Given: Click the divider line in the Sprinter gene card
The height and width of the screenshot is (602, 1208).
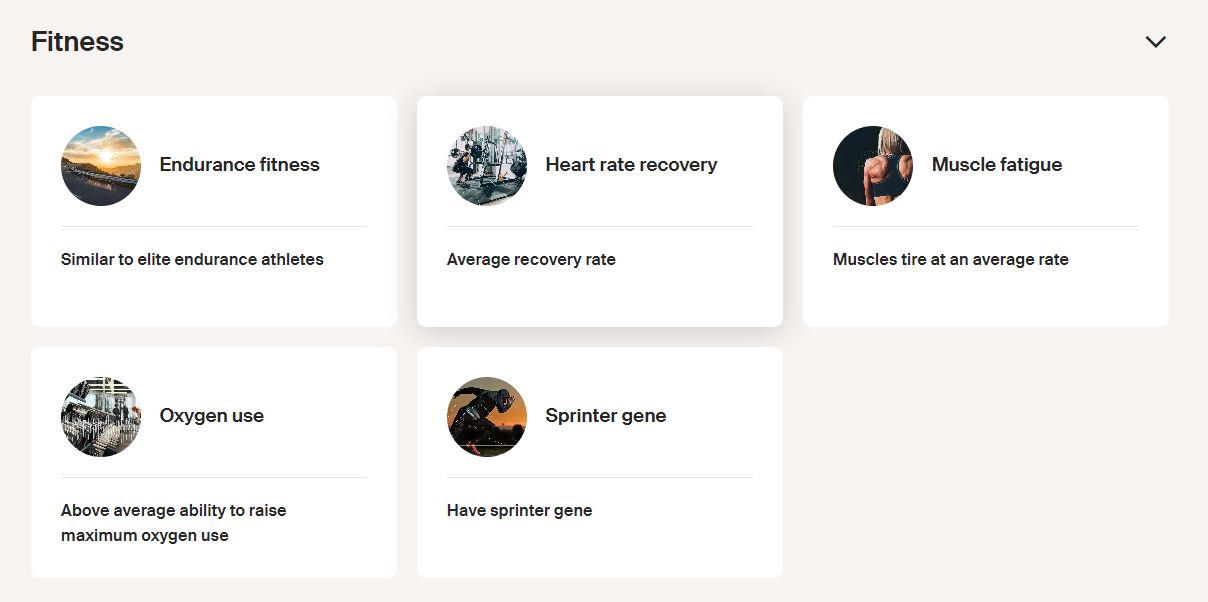Looking at the screenshot, I should (600, 478).
